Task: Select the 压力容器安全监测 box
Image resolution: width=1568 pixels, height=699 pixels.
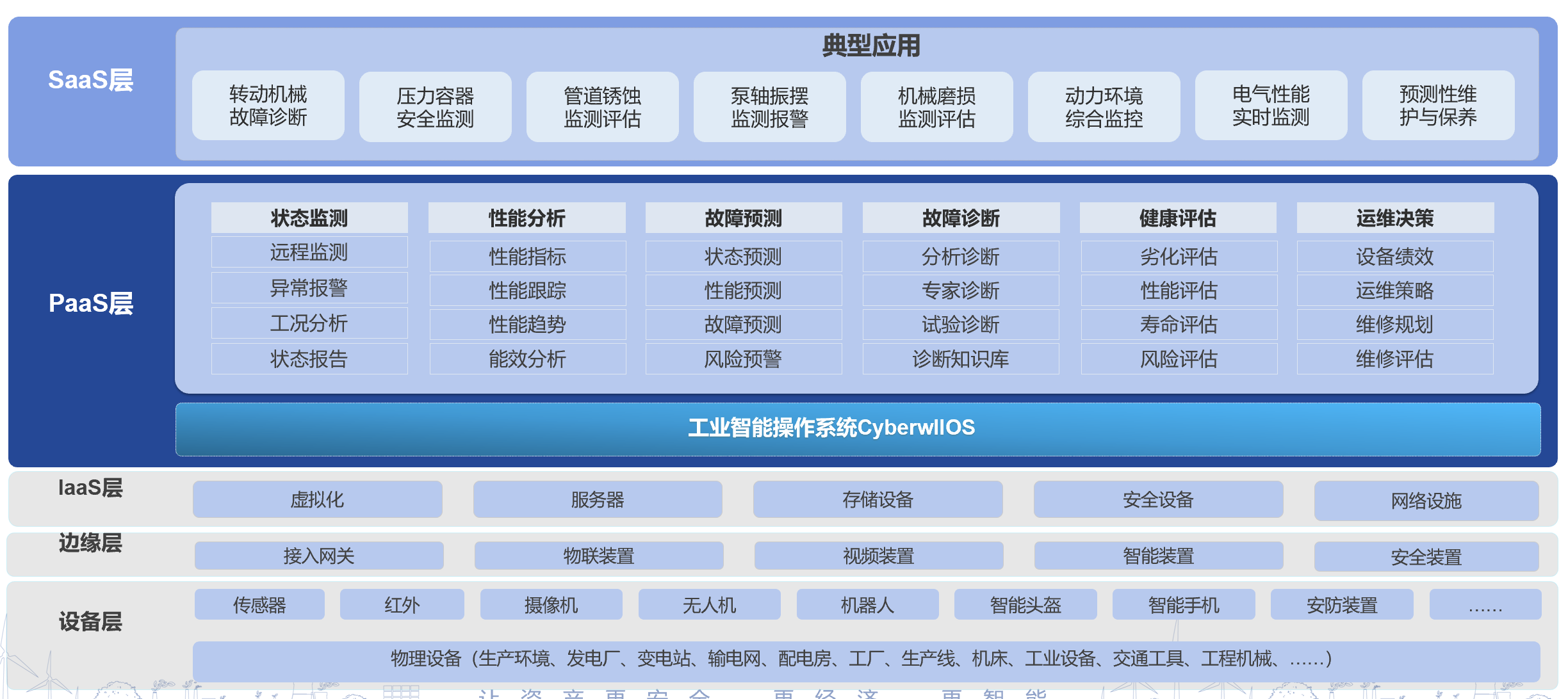Action: (435, 107)
